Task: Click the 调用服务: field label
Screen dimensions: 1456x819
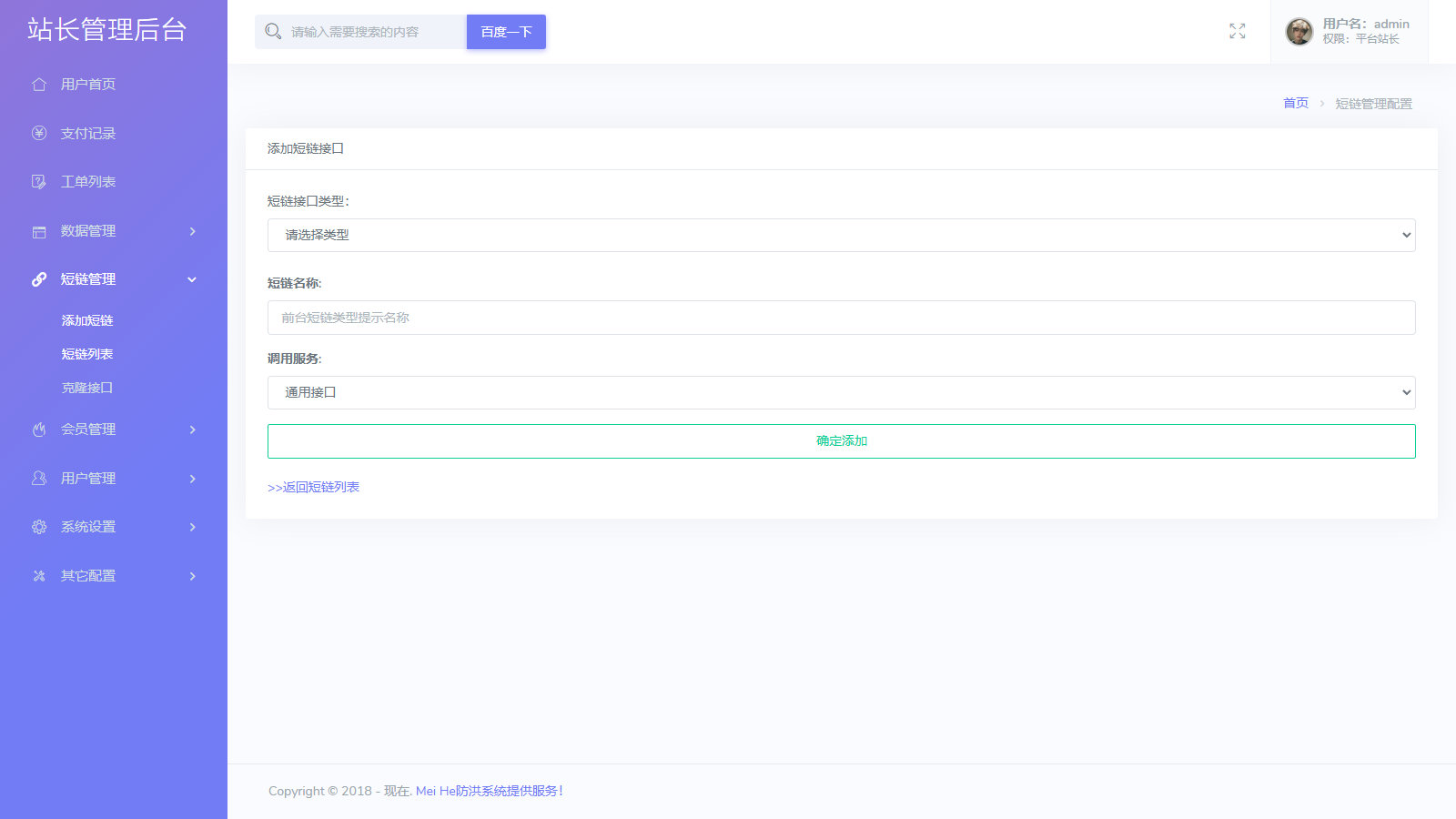Action: [x=295, y=359]
